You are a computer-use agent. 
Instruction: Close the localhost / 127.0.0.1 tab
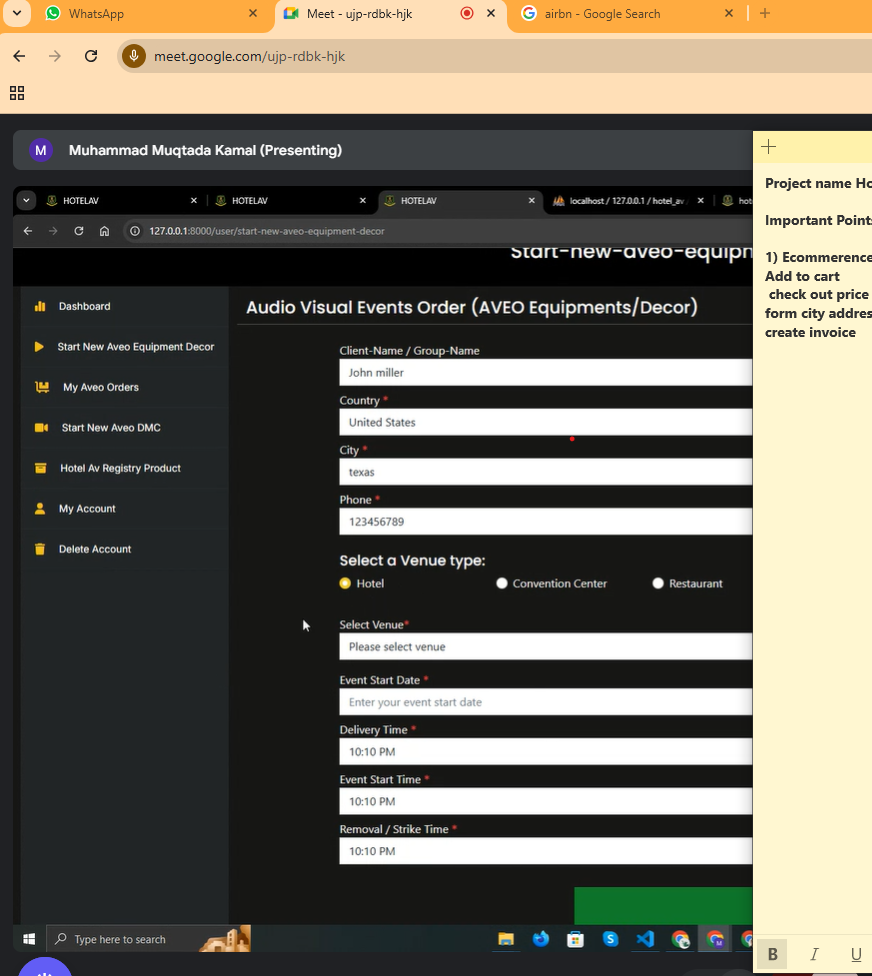coord(701,200)
